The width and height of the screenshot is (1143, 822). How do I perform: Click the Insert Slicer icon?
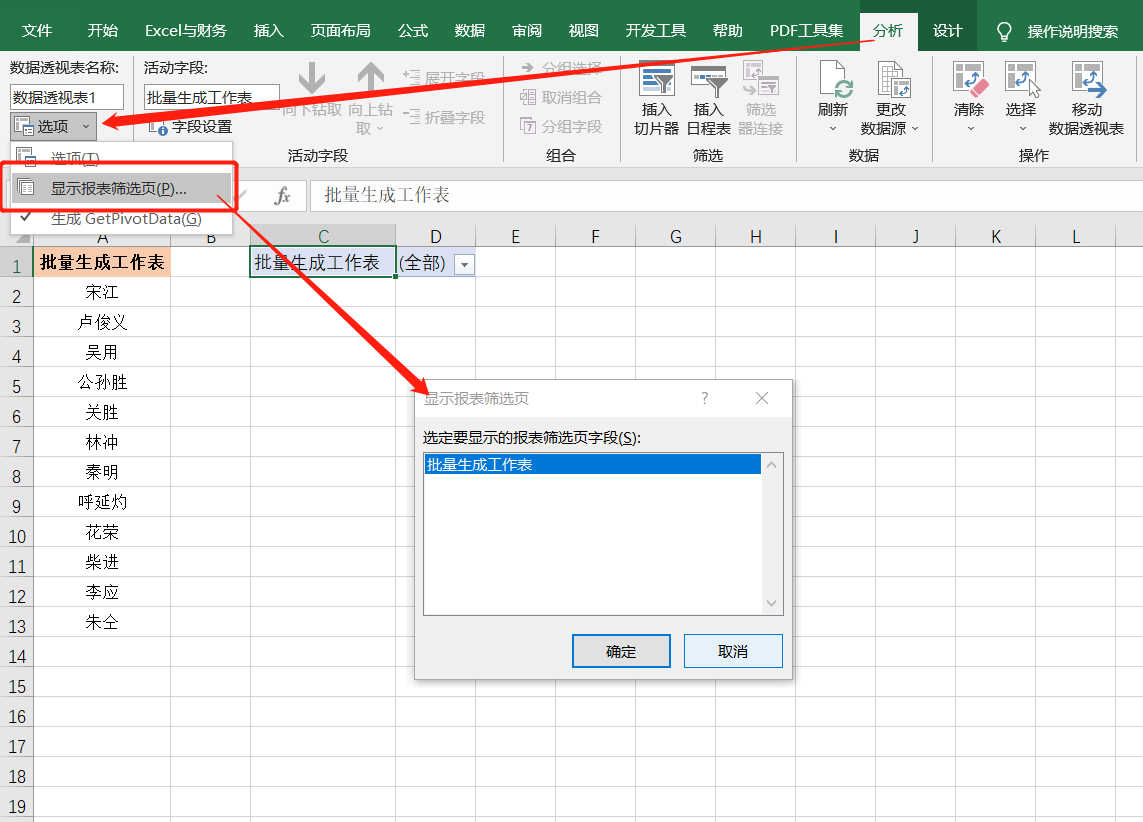coord(656,80)
